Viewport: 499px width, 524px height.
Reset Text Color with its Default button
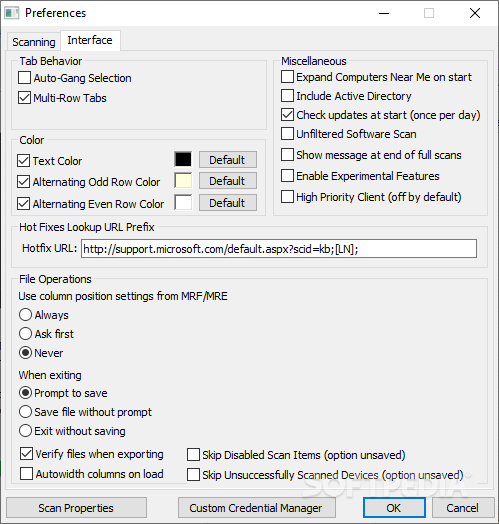pyautogui.click(x=228, y=160)
